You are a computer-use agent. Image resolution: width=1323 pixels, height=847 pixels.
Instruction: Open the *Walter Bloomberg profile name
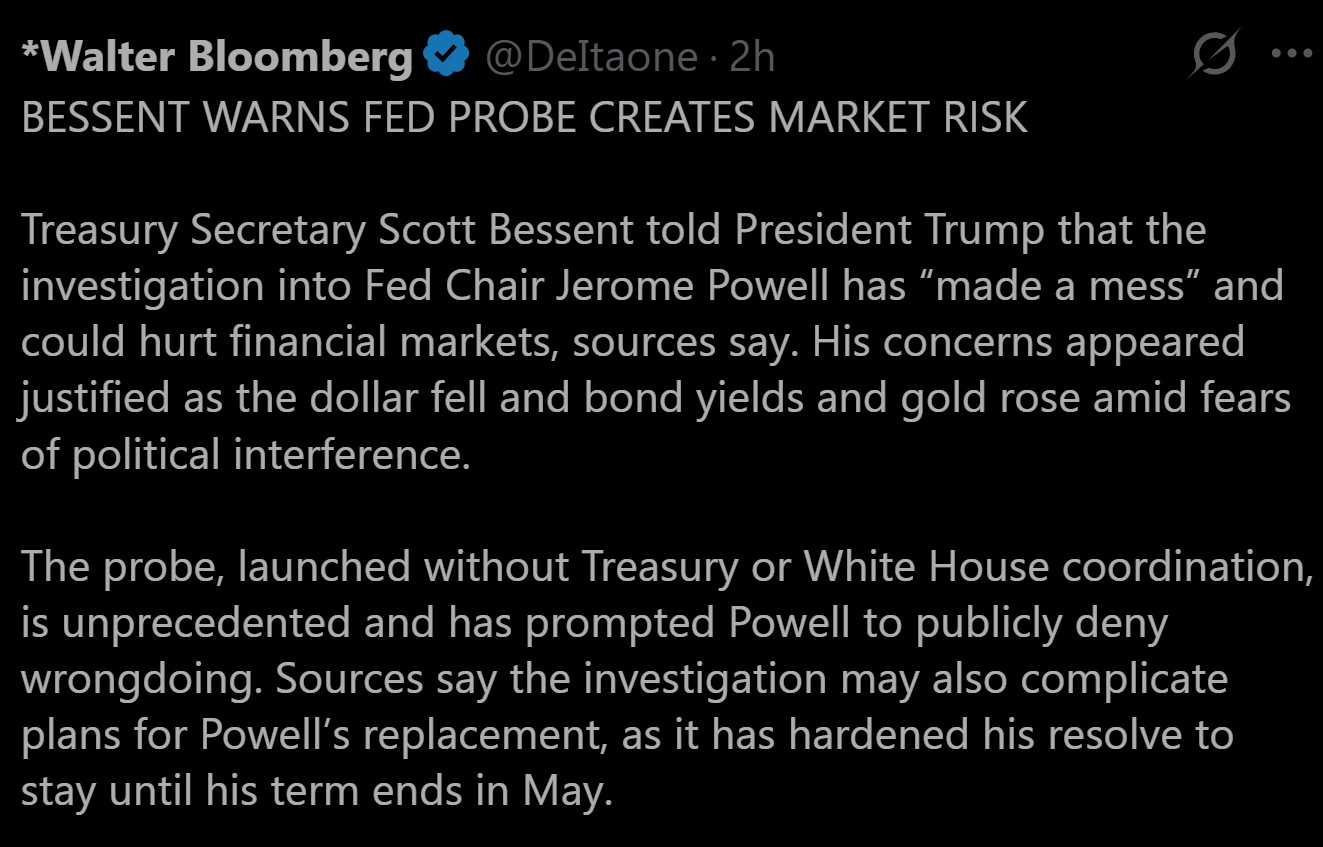point(216,57)
